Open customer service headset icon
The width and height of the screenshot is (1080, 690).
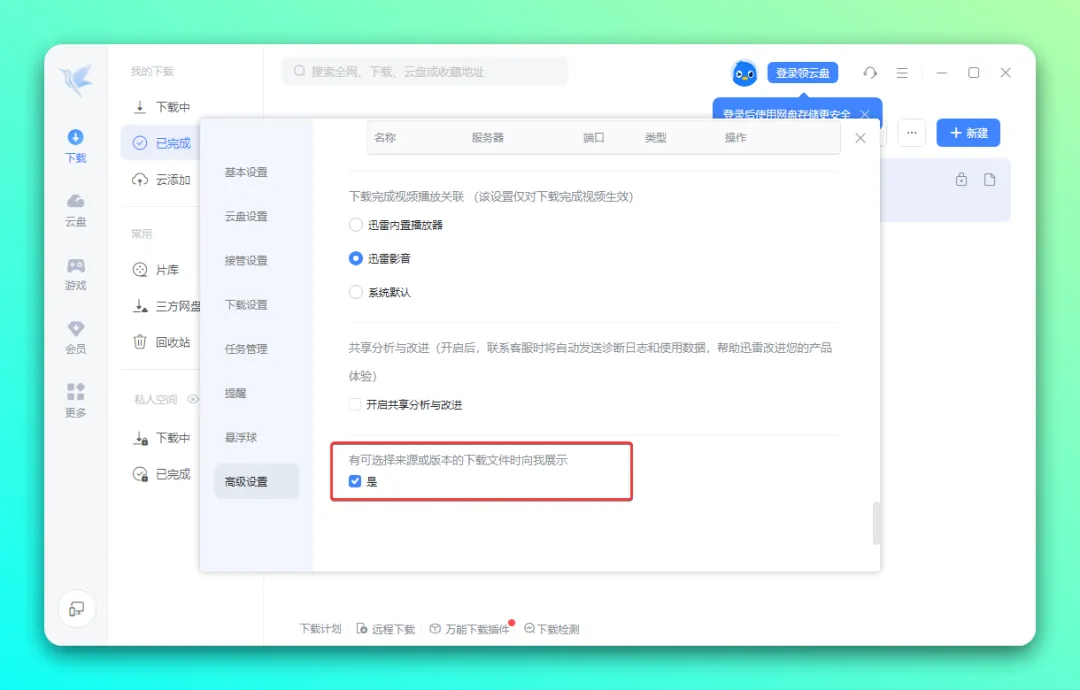pyautogui.click(x=870, y=72)
